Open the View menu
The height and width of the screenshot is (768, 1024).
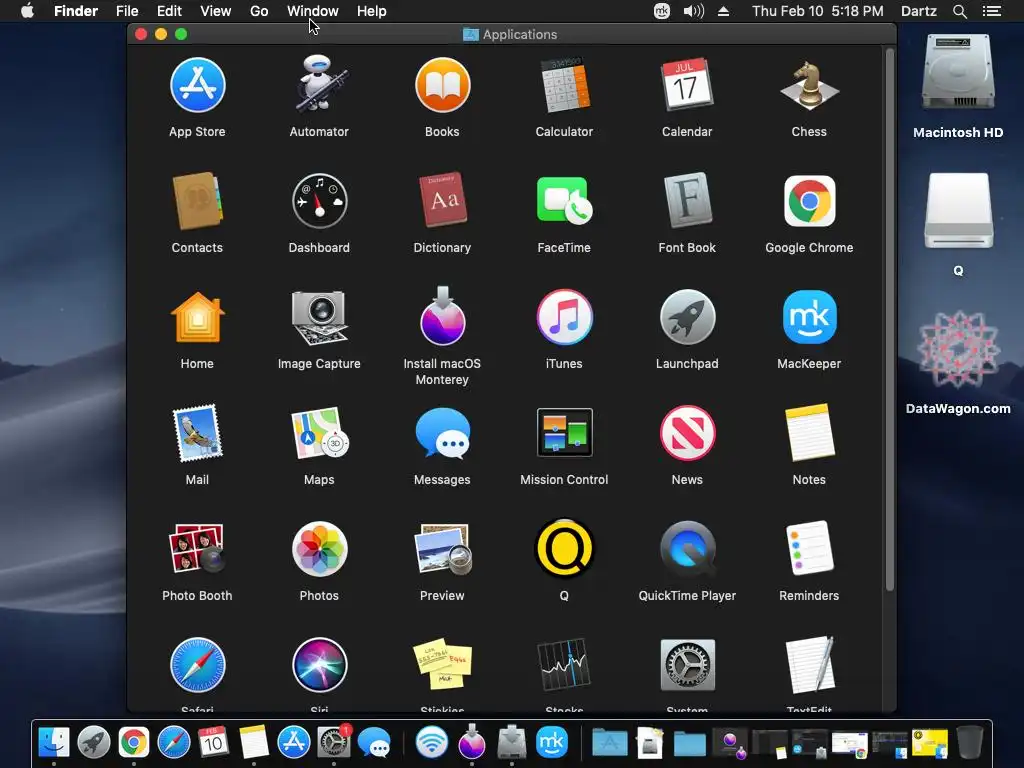pyautogui.click(x=216, y=11)
